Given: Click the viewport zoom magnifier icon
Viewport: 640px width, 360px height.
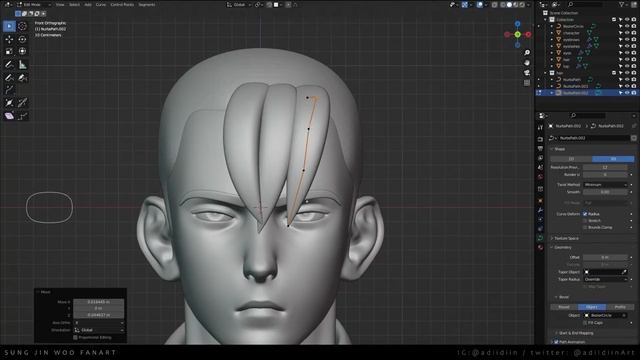Looking at the screenshot, I should tap(527, 53).
